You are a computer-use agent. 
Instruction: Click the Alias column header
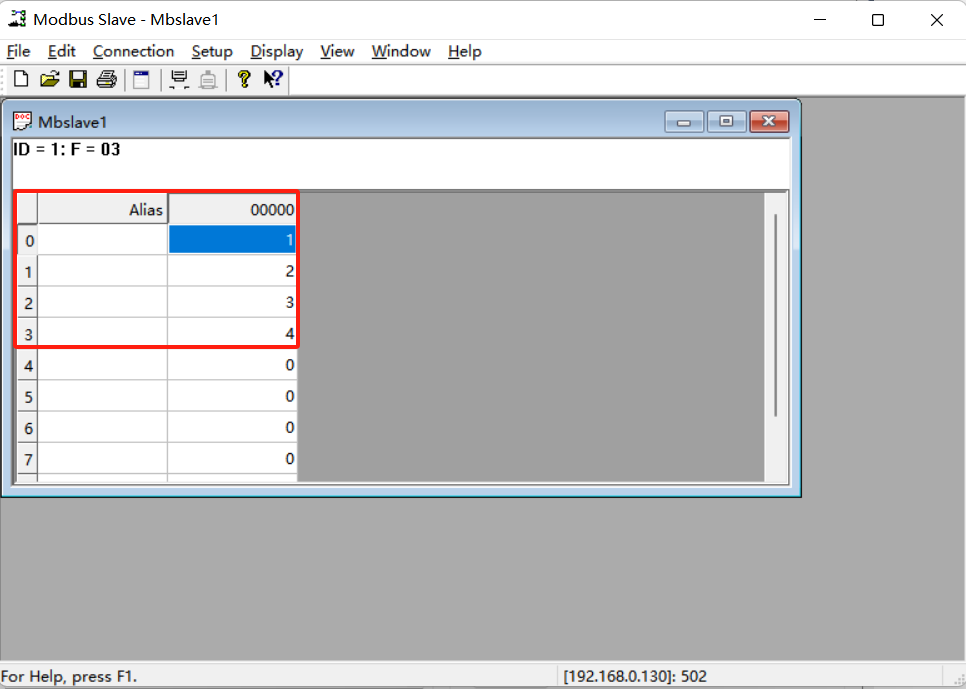[x=102, y=210]
